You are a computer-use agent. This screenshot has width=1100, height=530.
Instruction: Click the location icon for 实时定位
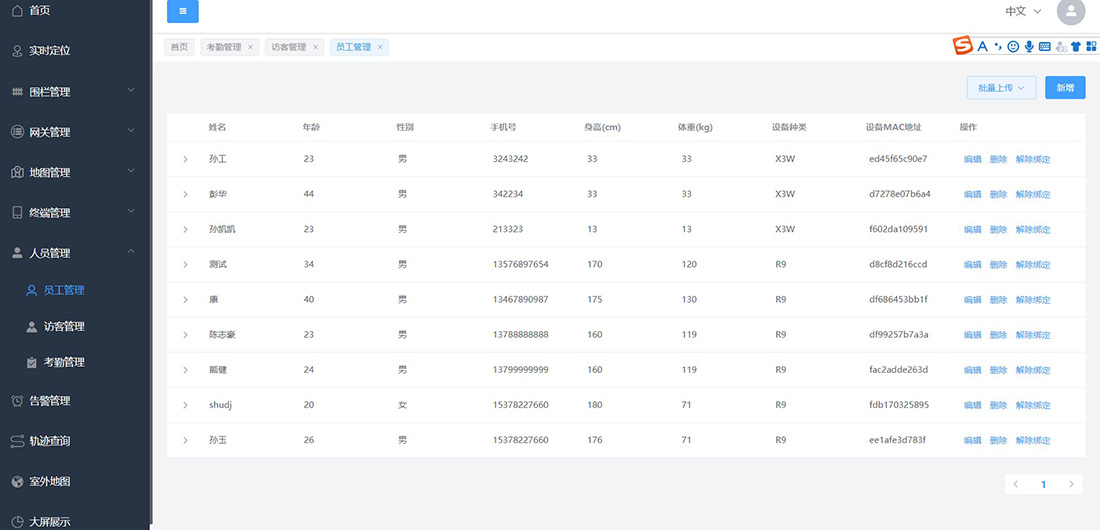[18, 51]
